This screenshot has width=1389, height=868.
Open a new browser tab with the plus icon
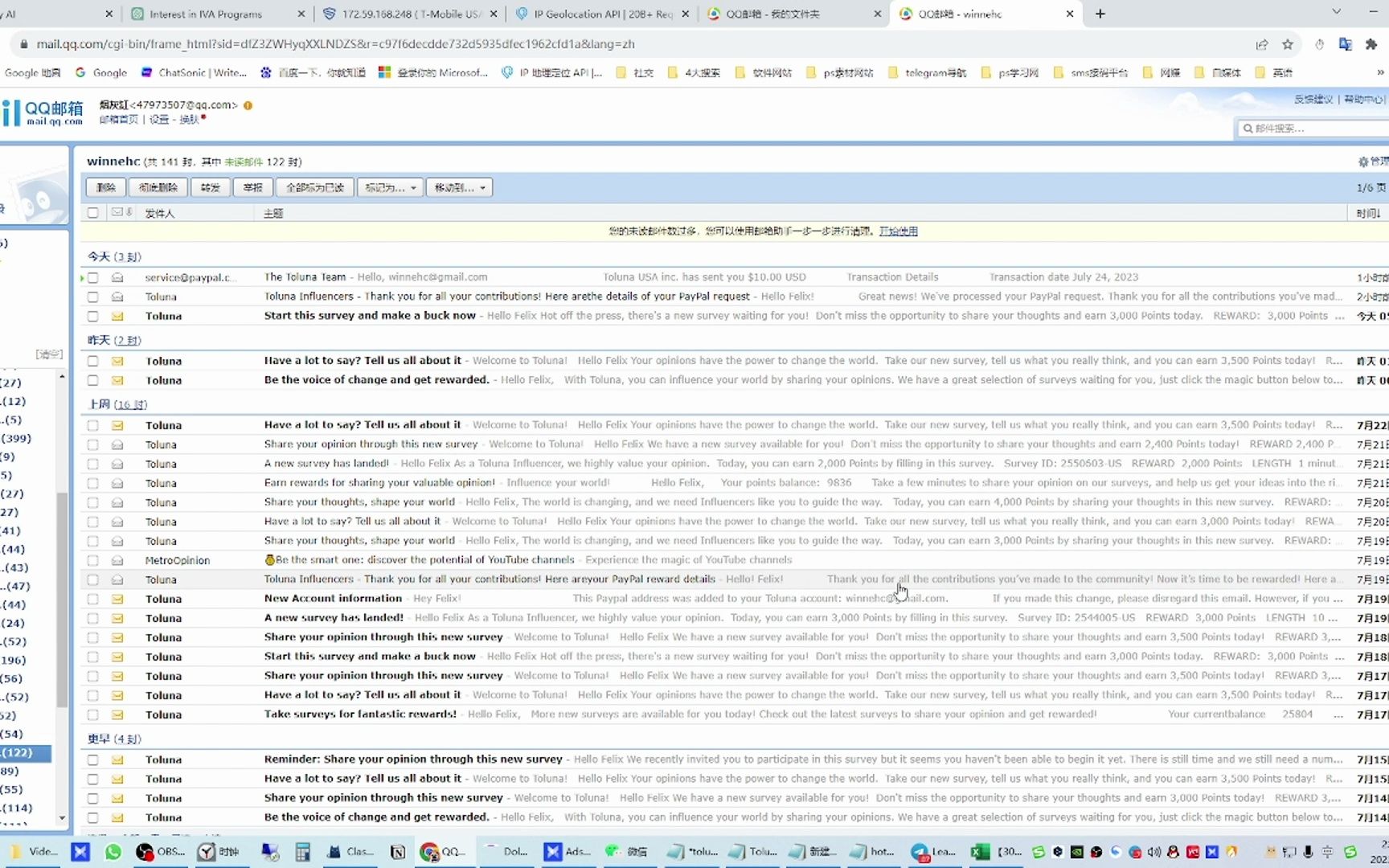[1100, 14]
